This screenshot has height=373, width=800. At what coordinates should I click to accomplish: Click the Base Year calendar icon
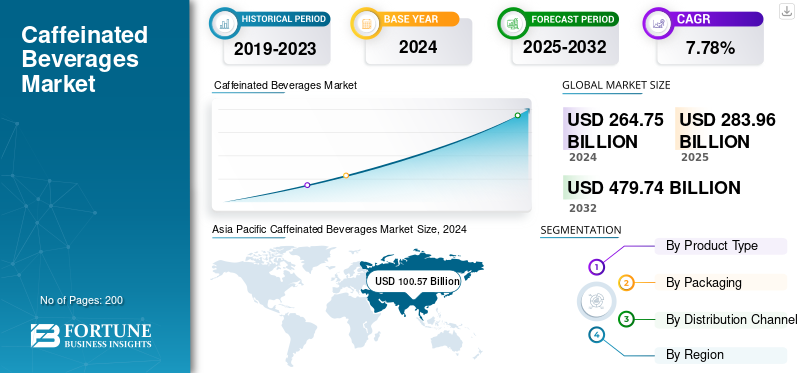coord(366,22)
